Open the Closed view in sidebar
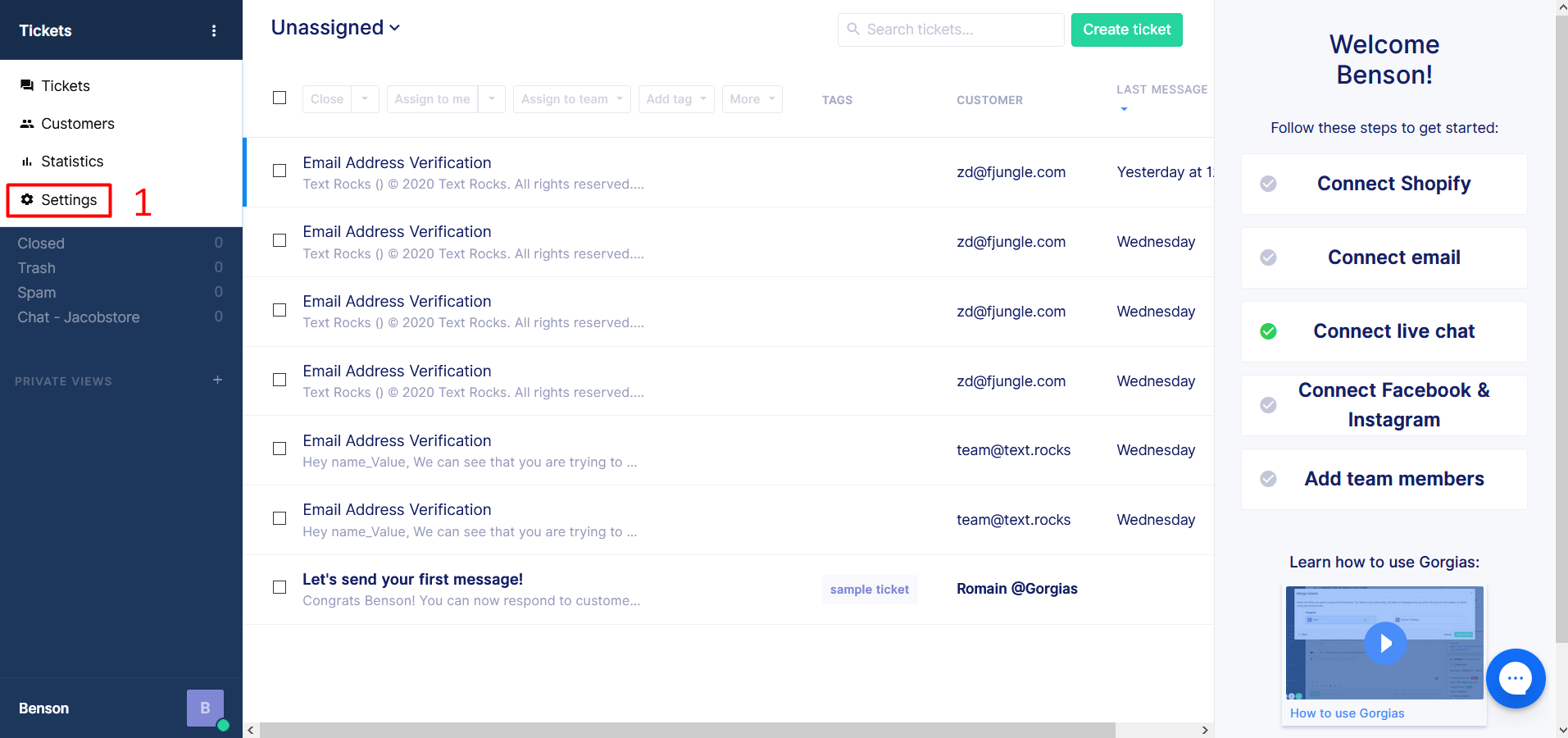This screenshot has width=1568, height=738. (41, 244)
